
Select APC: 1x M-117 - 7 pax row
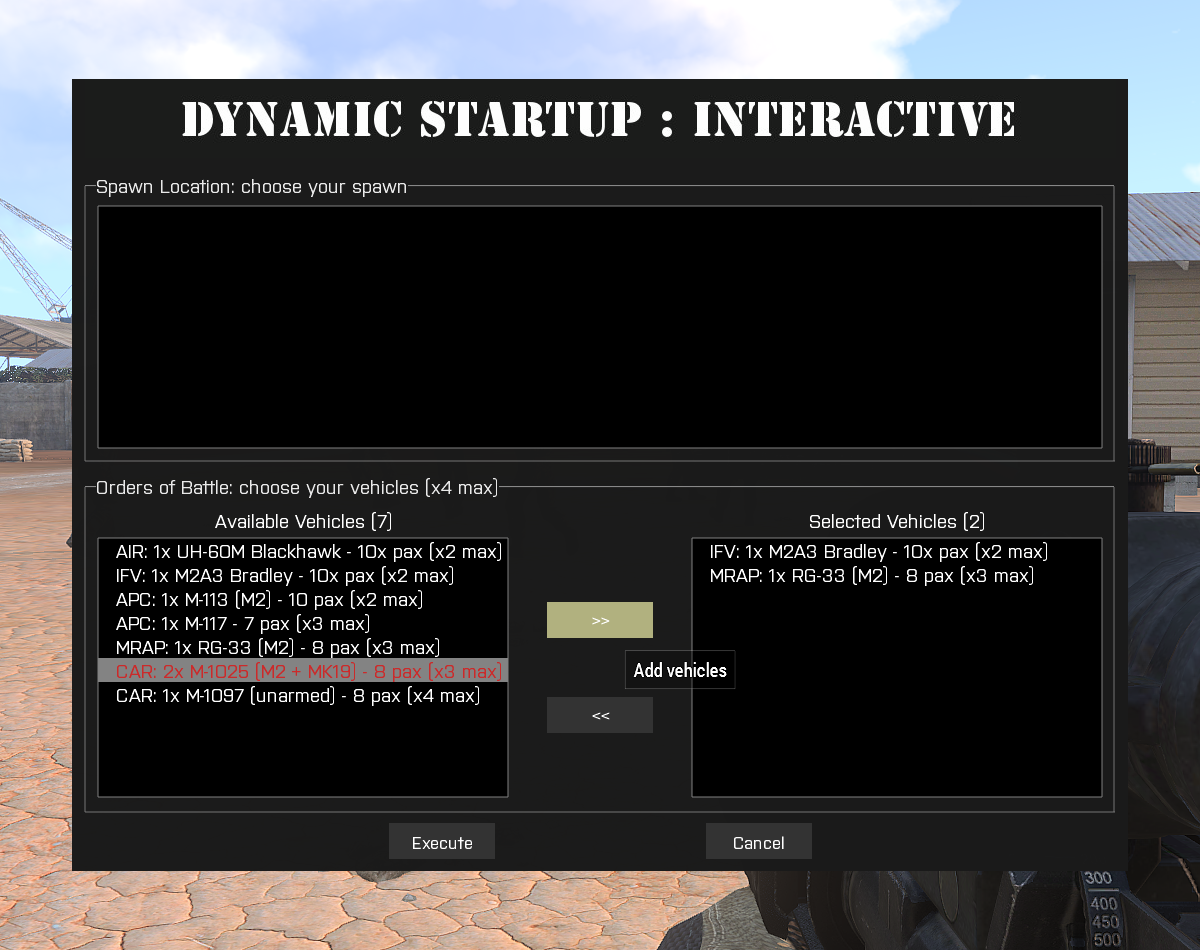pos(303,624)
